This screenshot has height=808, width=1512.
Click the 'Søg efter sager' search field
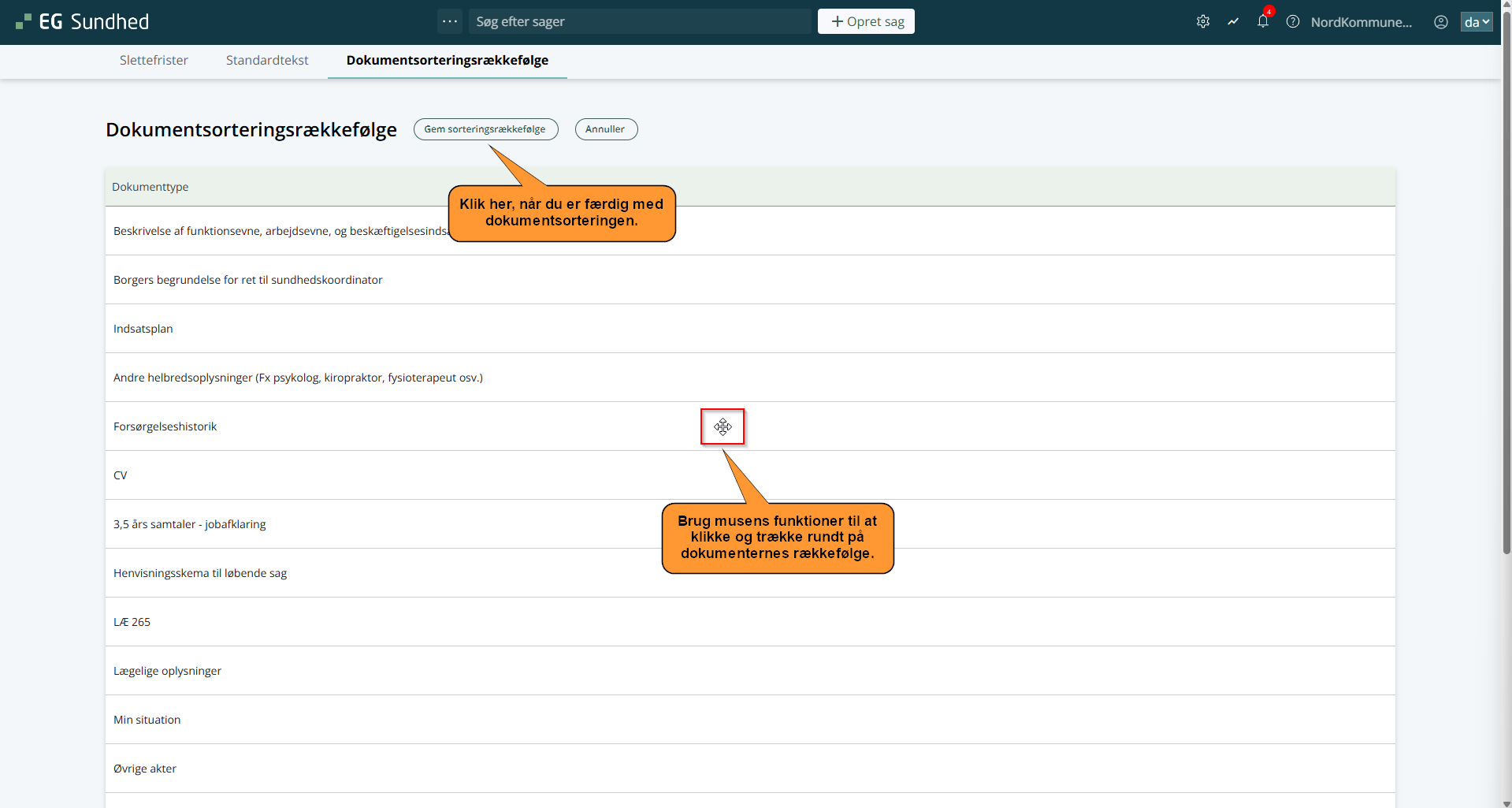tap(639, 22)
